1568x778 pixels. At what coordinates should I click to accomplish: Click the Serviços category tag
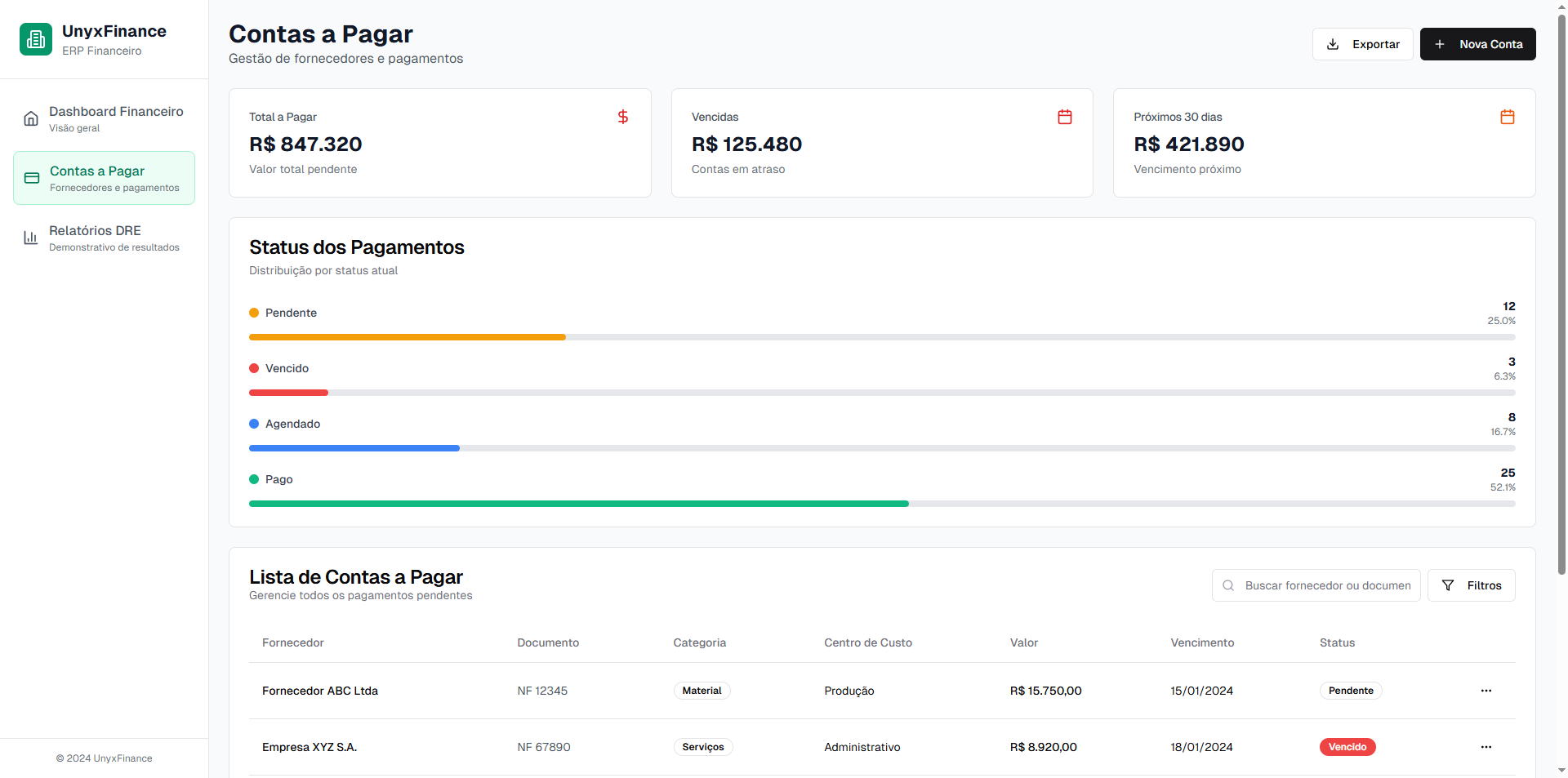click(x=703, y=747)
